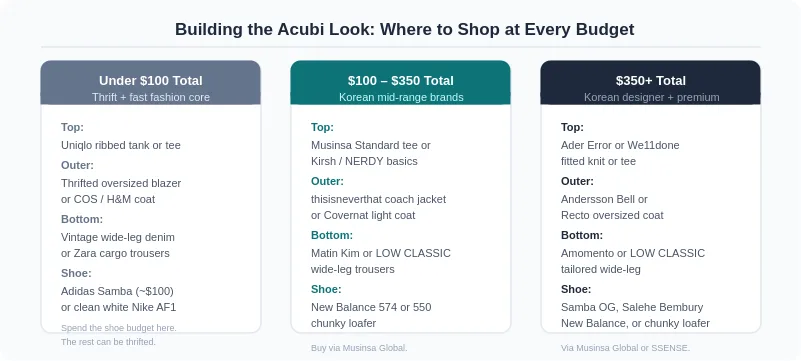Click the Korean mid-range brands subtitle
Viewport: 801px width, 361px height.
pyautogui.click(x=401, y=97)
